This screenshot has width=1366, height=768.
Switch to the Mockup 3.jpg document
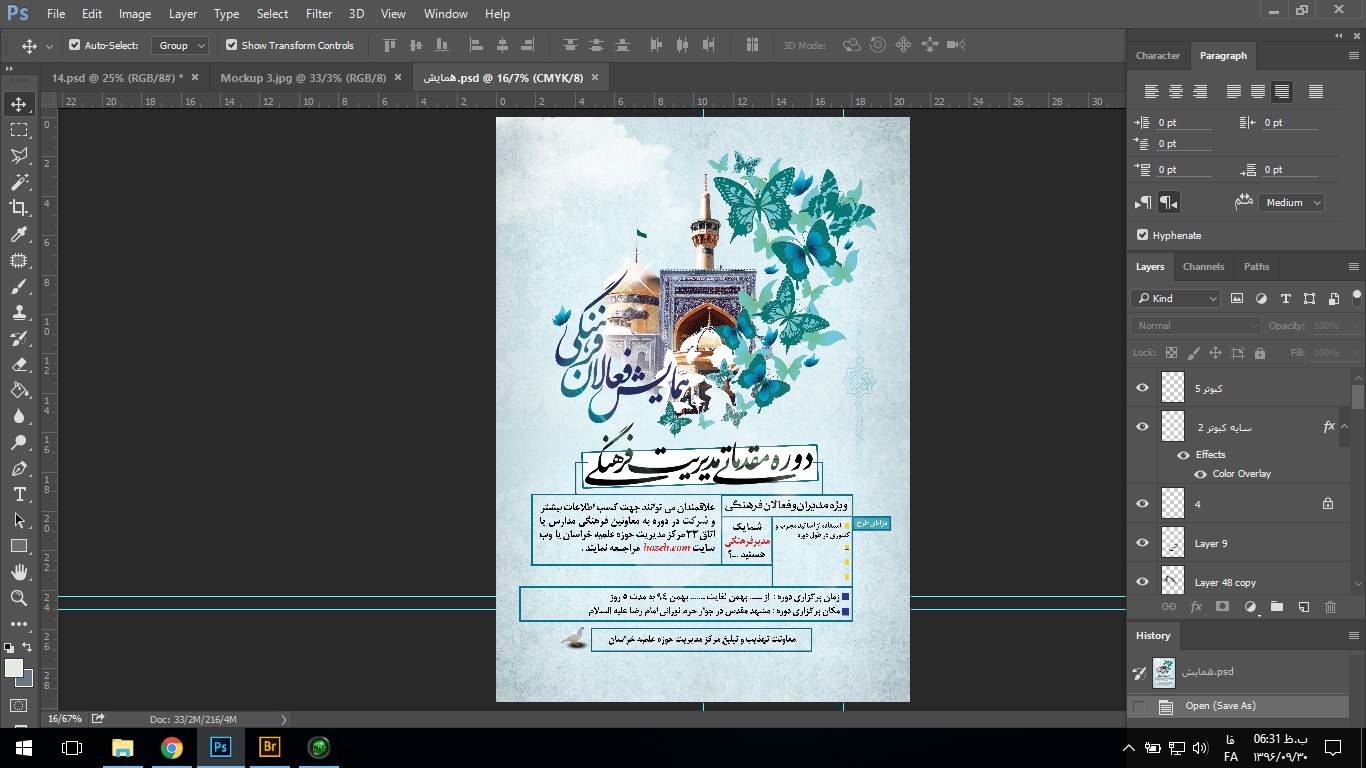point(303,78)
